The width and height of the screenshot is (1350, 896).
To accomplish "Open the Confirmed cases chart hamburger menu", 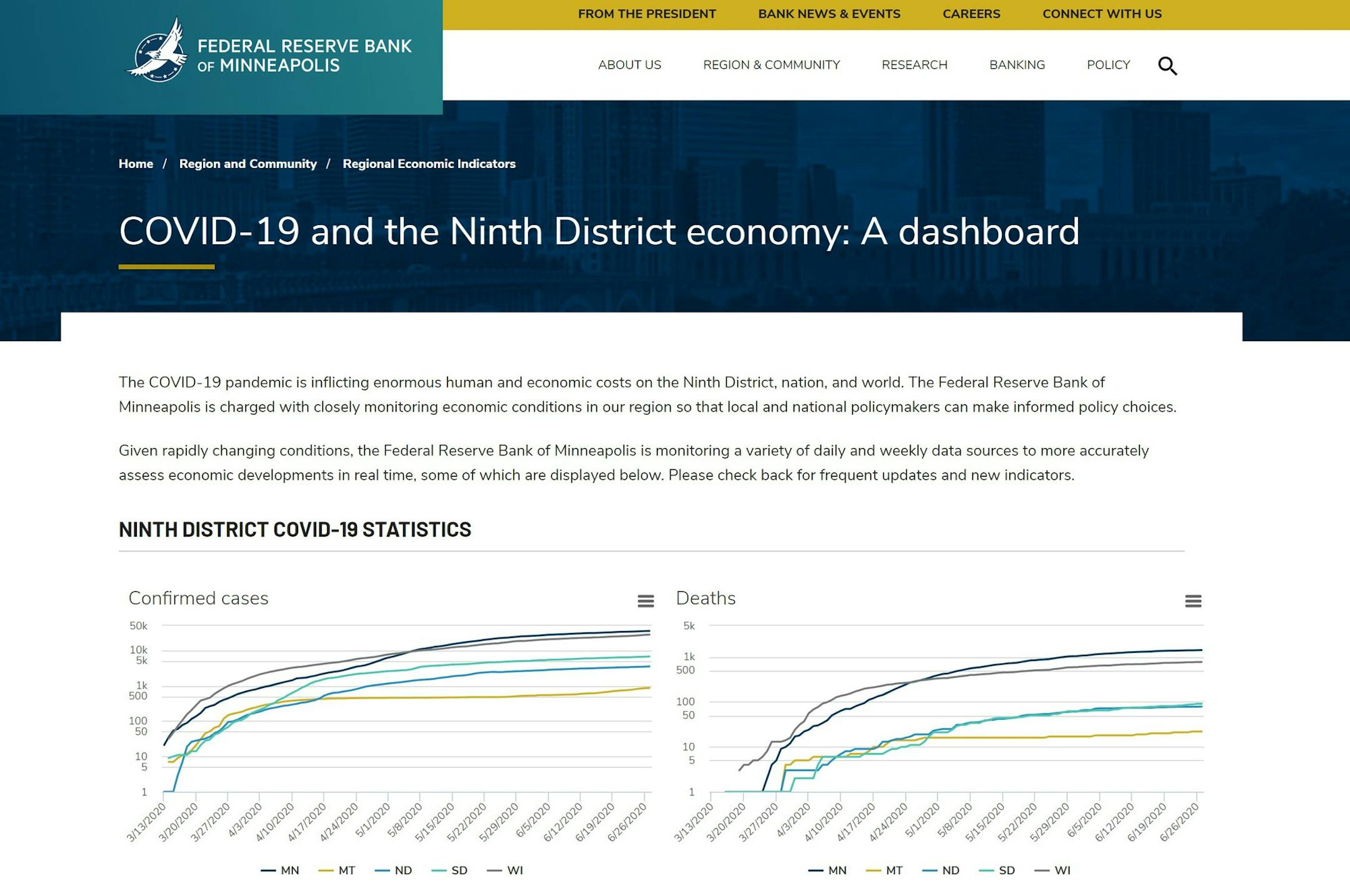I will [x=646, y=601].
